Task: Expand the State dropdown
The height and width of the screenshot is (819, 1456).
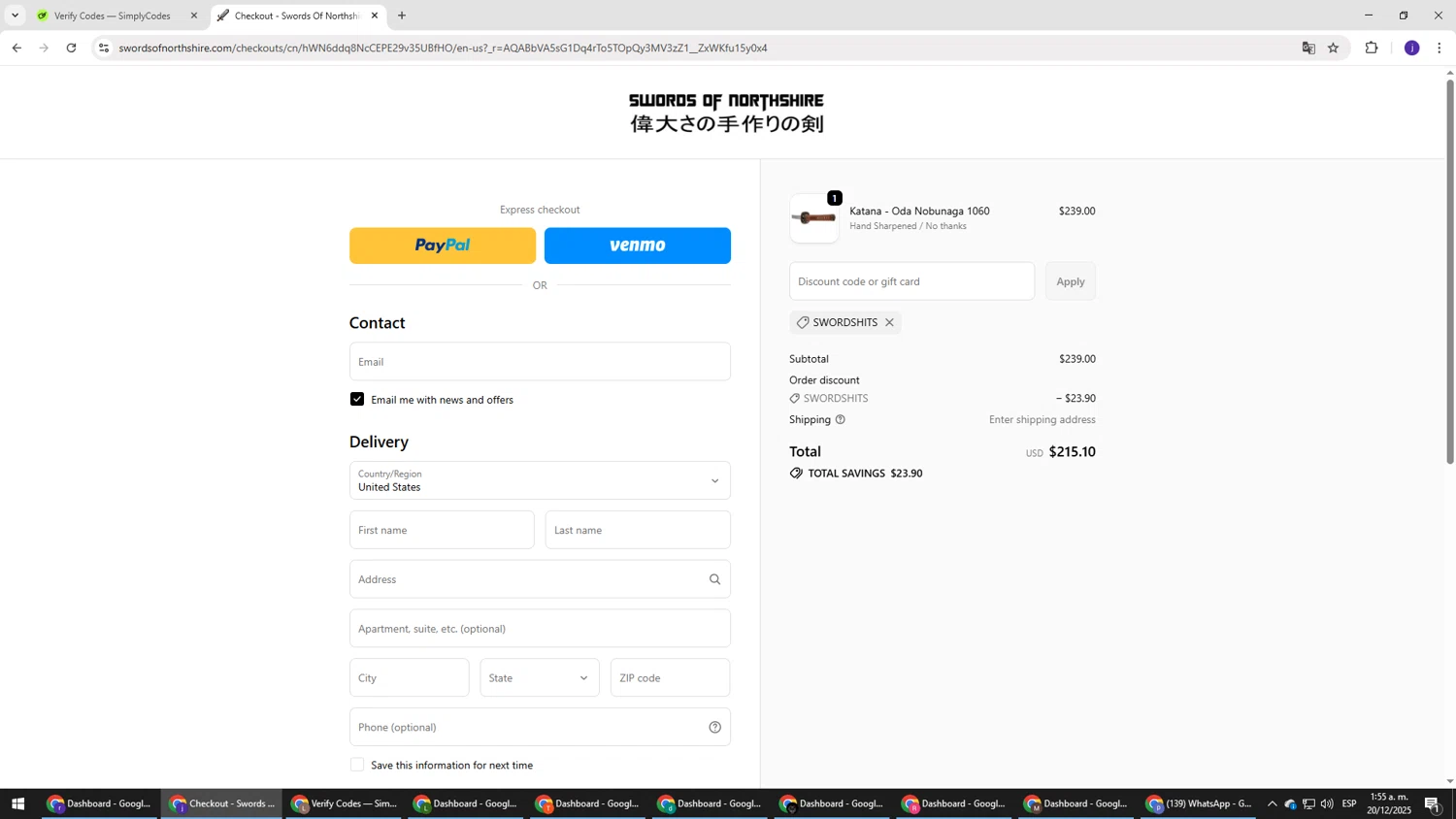Action: point(540,677)
